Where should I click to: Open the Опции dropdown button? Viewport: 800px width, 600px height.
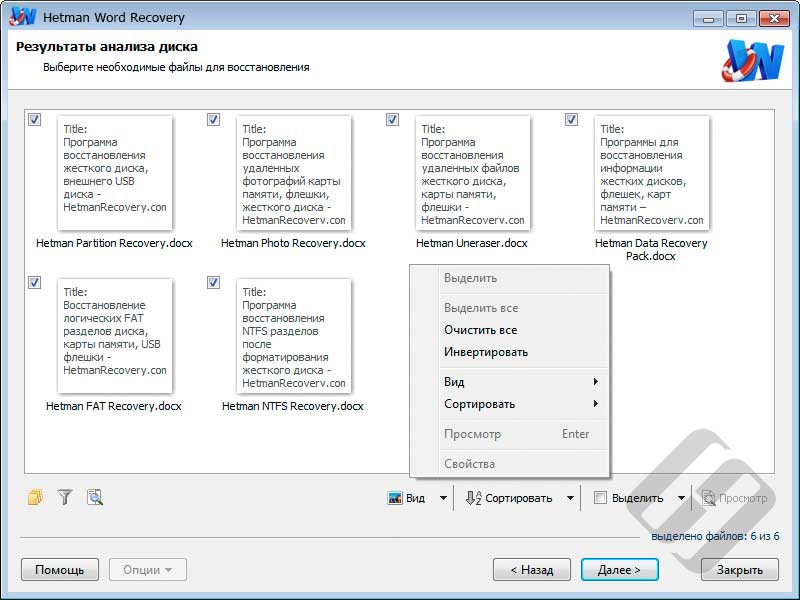tap(147, 569)
